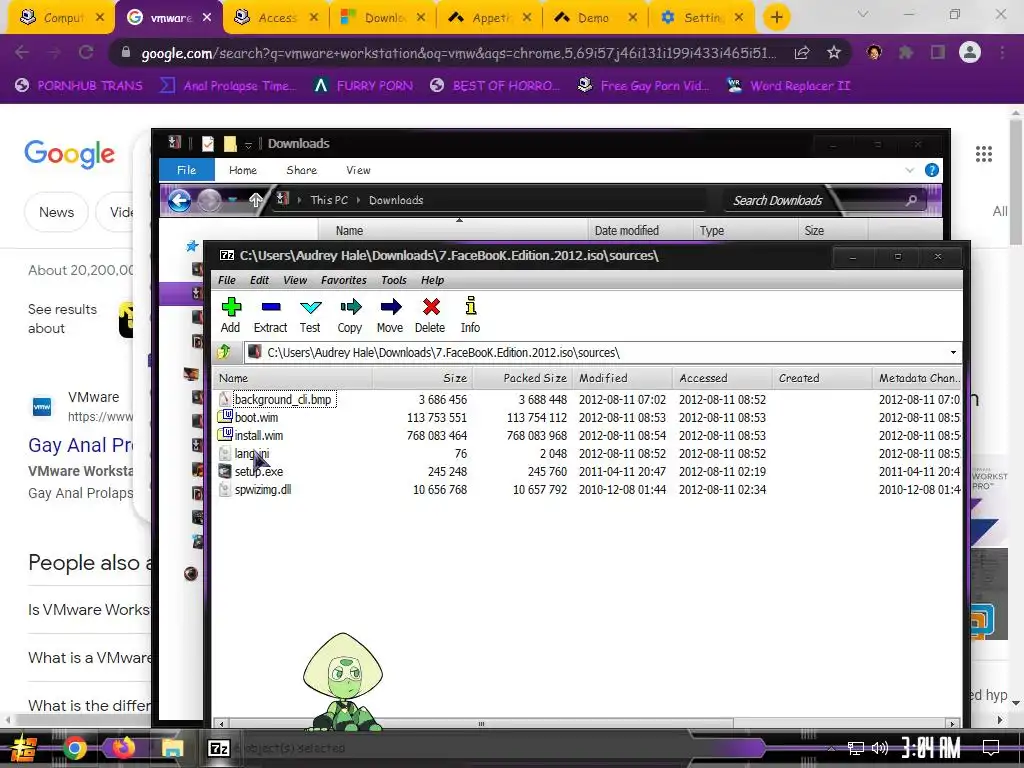Image resolution: width=1024 pixels, height=768 pixels.
Task: Open Home ribbon tab in Downloads window
Action: click(x=243, y=170)
